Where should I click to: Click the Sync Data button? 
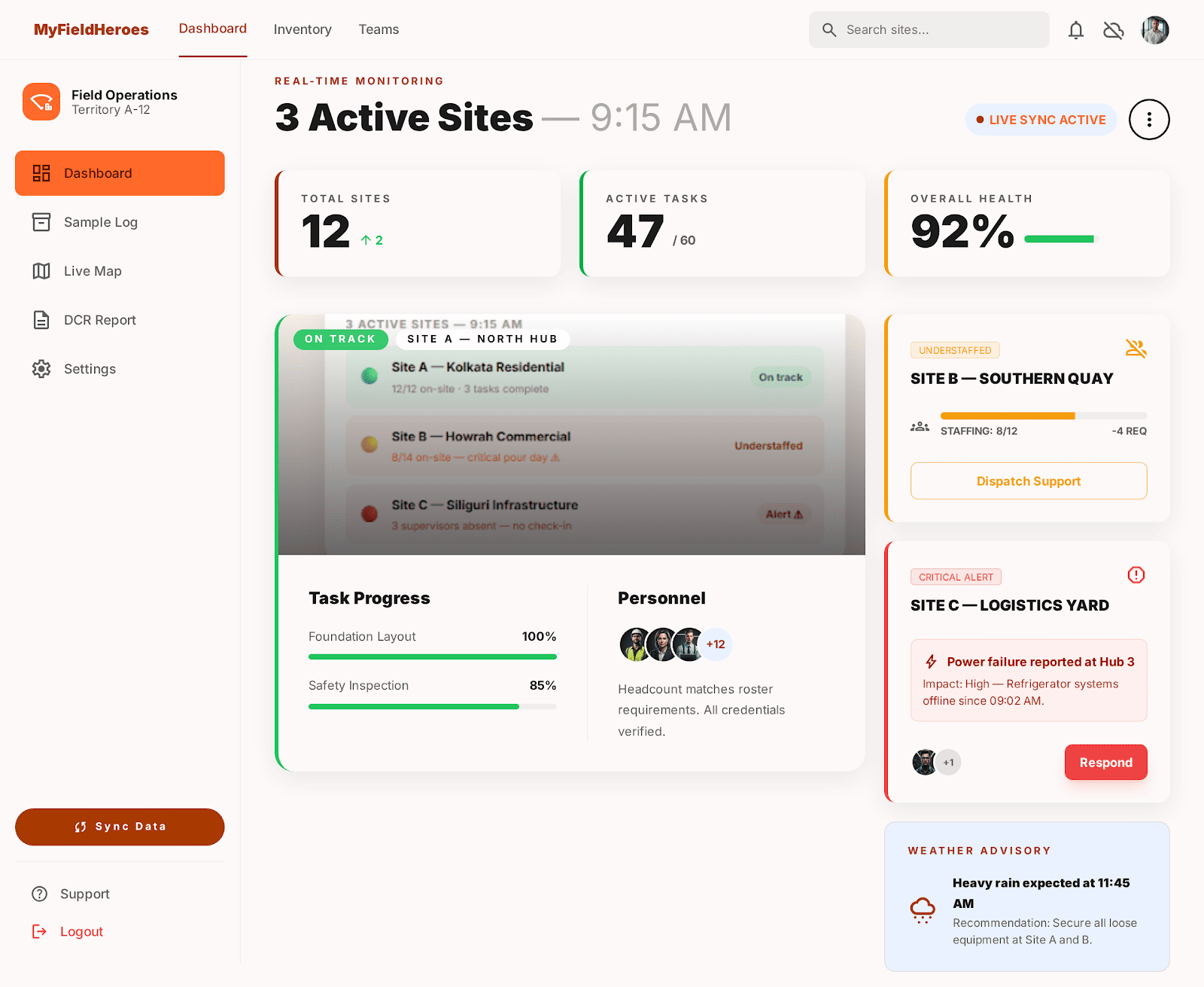click(x=120, y=827)
